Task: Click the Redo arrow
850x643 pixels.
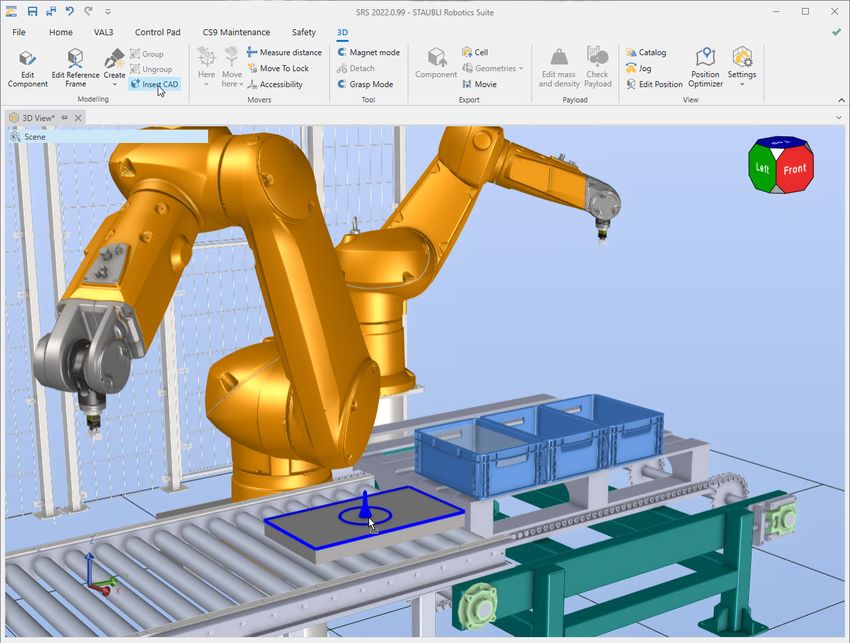Action: click(88, 11)
